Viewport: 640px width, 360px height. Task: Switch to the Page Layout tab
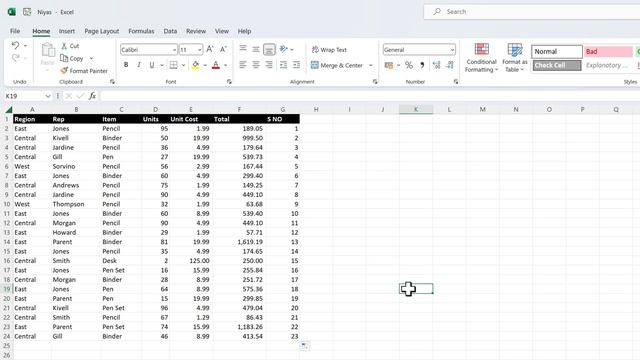click(x=102, y=31)
